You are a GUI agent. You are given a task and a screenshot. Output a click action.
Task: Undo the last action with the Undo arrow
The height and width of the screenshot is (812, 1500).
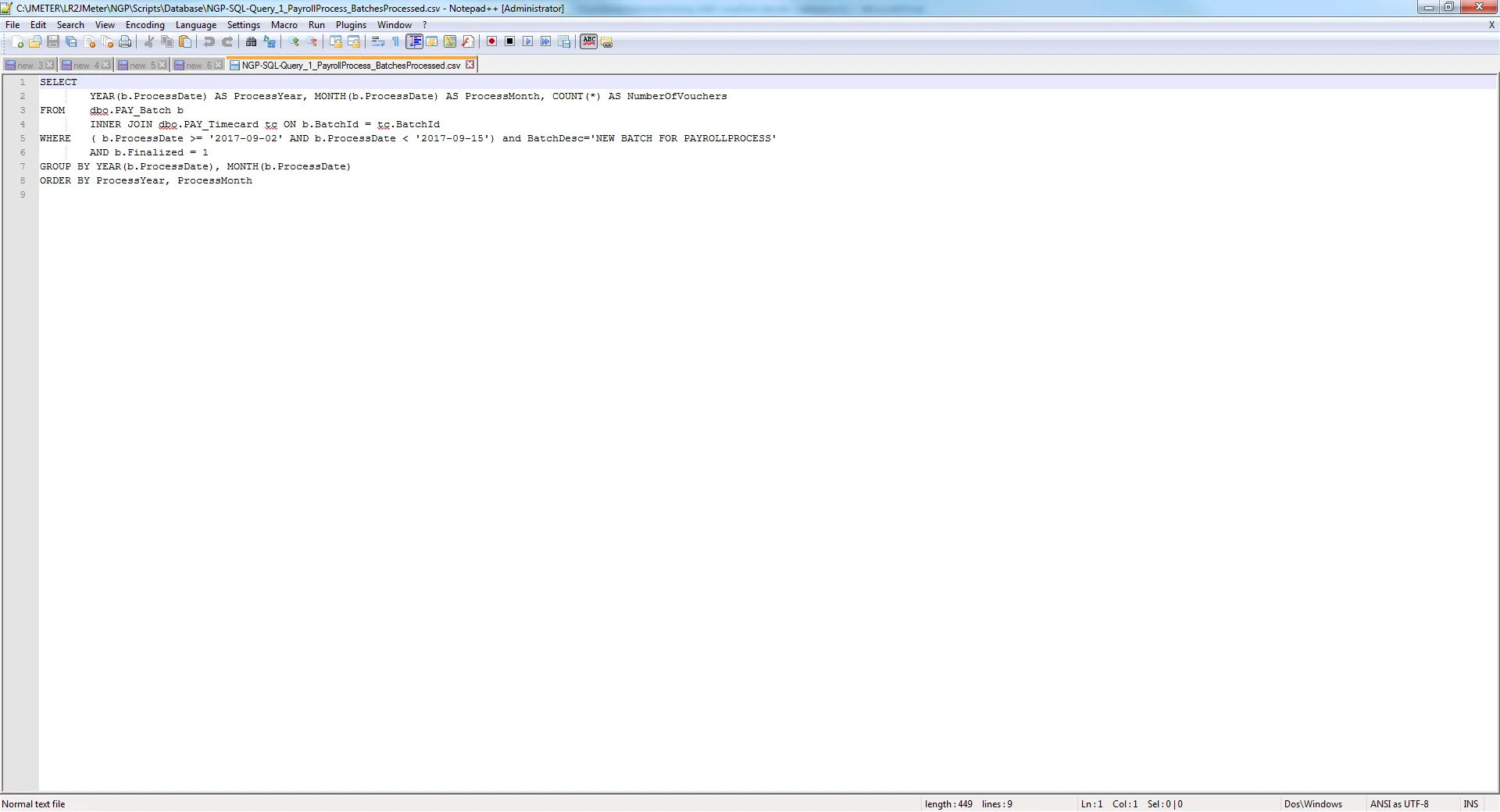point(209,42)
